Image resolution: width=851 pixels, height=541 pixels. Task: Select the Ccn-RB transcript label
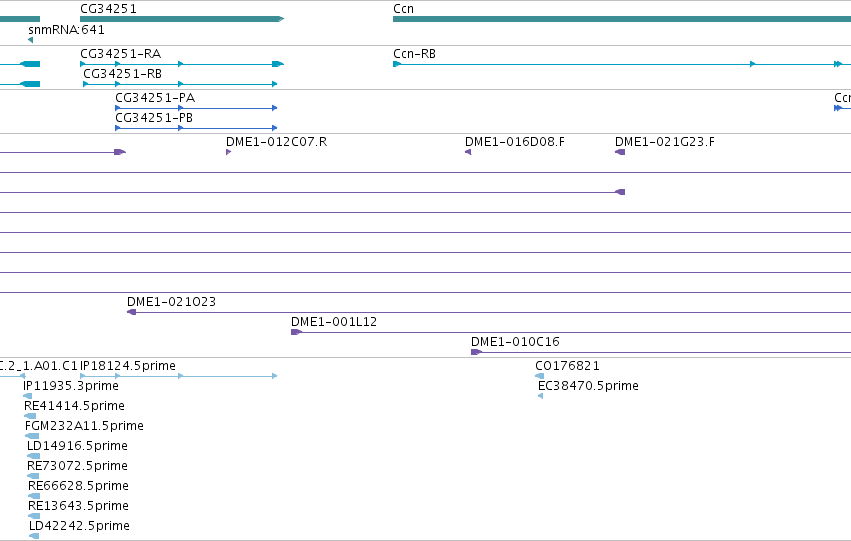pos(414,54)
